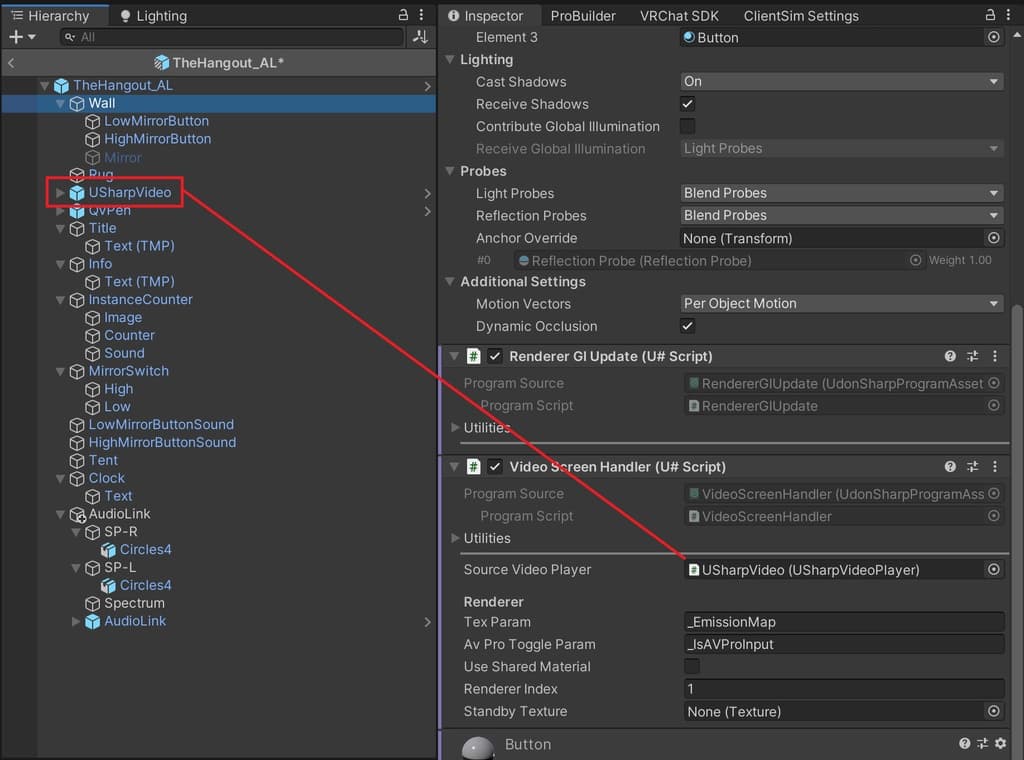Enable Contribute Global Illumination checkbox
Screen dimensions: 1024x760
(x=688, y=127)
